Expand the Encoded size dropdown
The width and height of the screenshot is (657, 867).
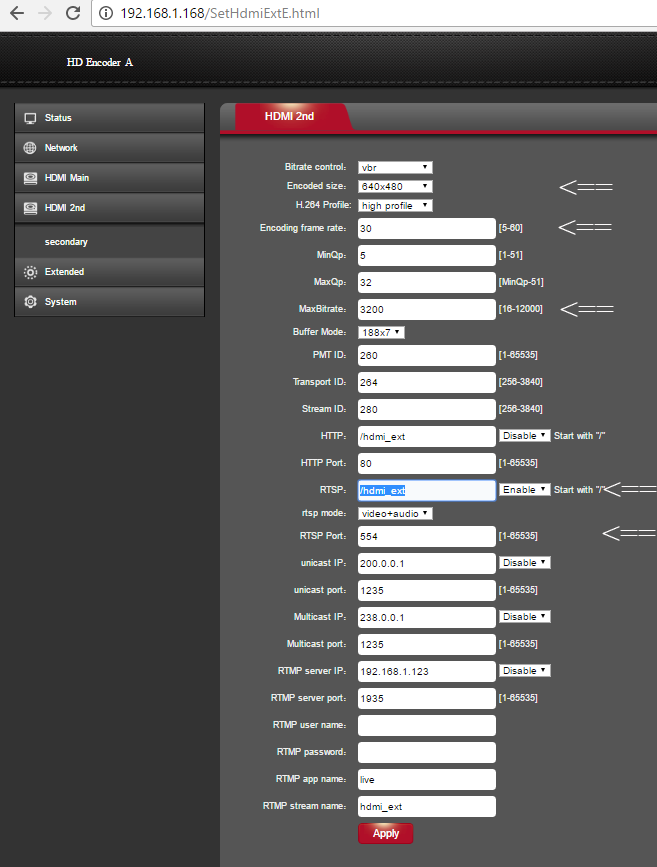[395, 186]
